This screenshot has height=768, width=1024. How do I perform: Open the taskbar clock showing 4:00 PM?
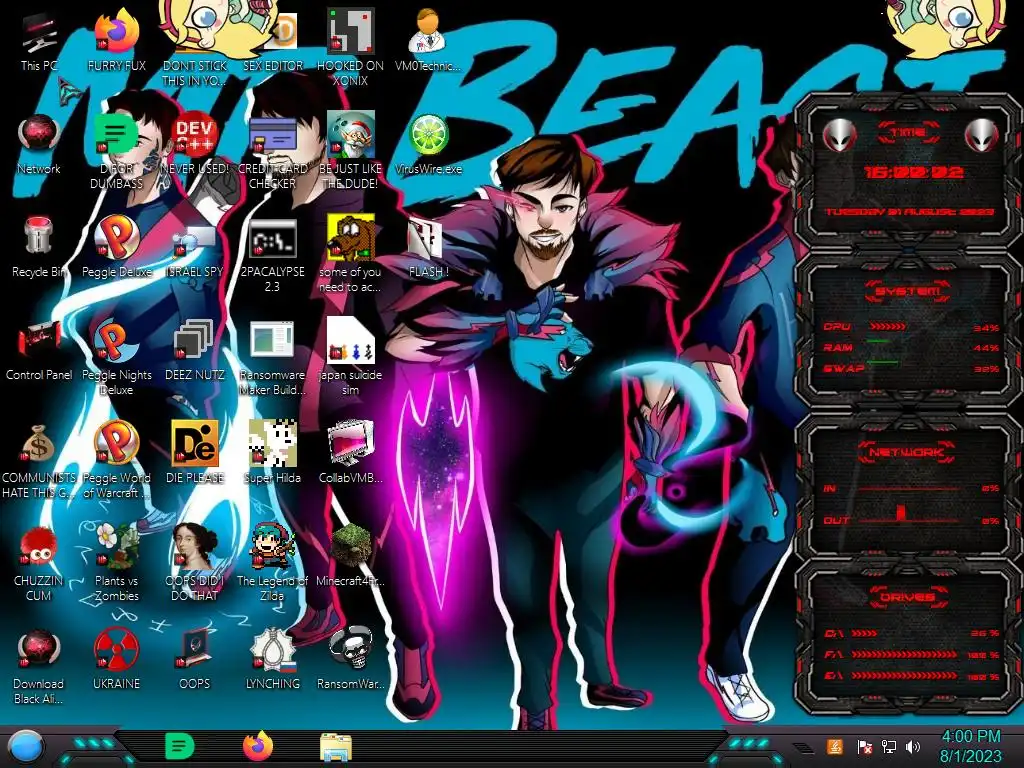pyautogui.click(x=970, y=746)
